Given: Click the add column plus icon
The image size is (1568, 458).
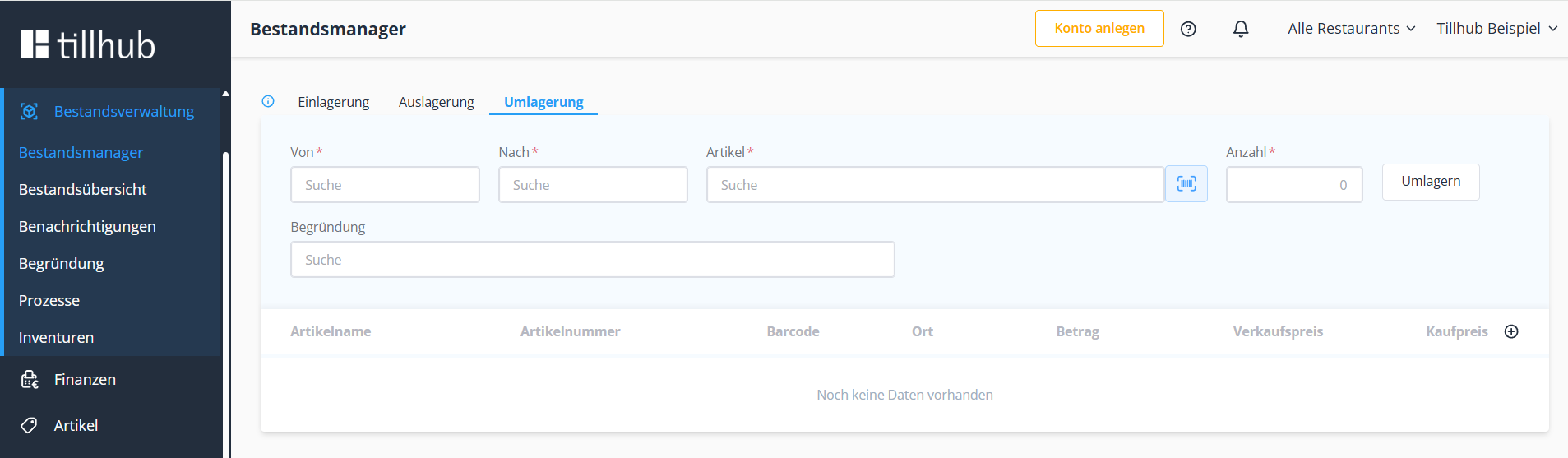Looking at the screenshot, I should [1511, 331].
